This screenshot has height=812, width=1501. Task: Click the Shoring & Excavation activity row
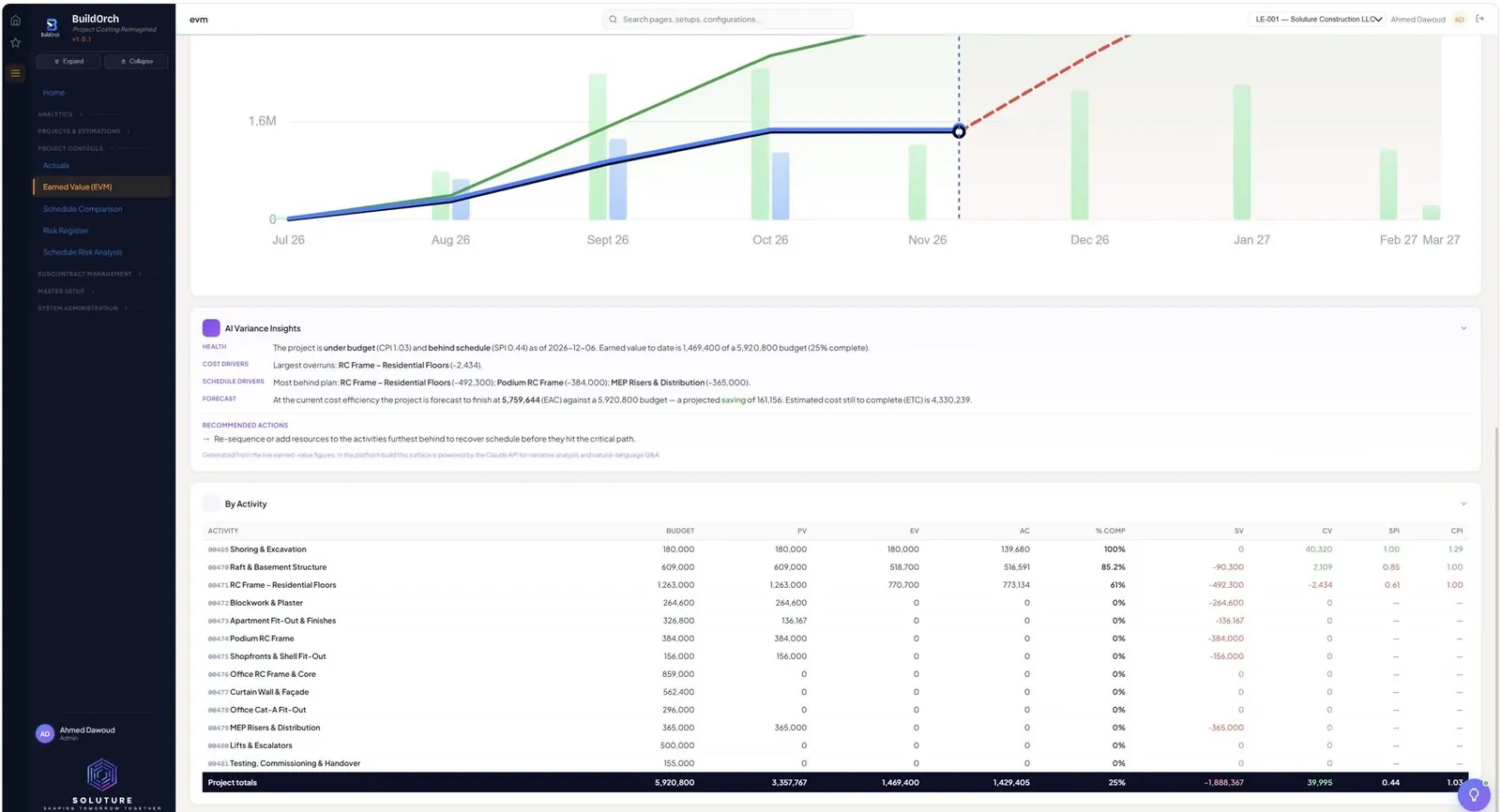point(835,549)
